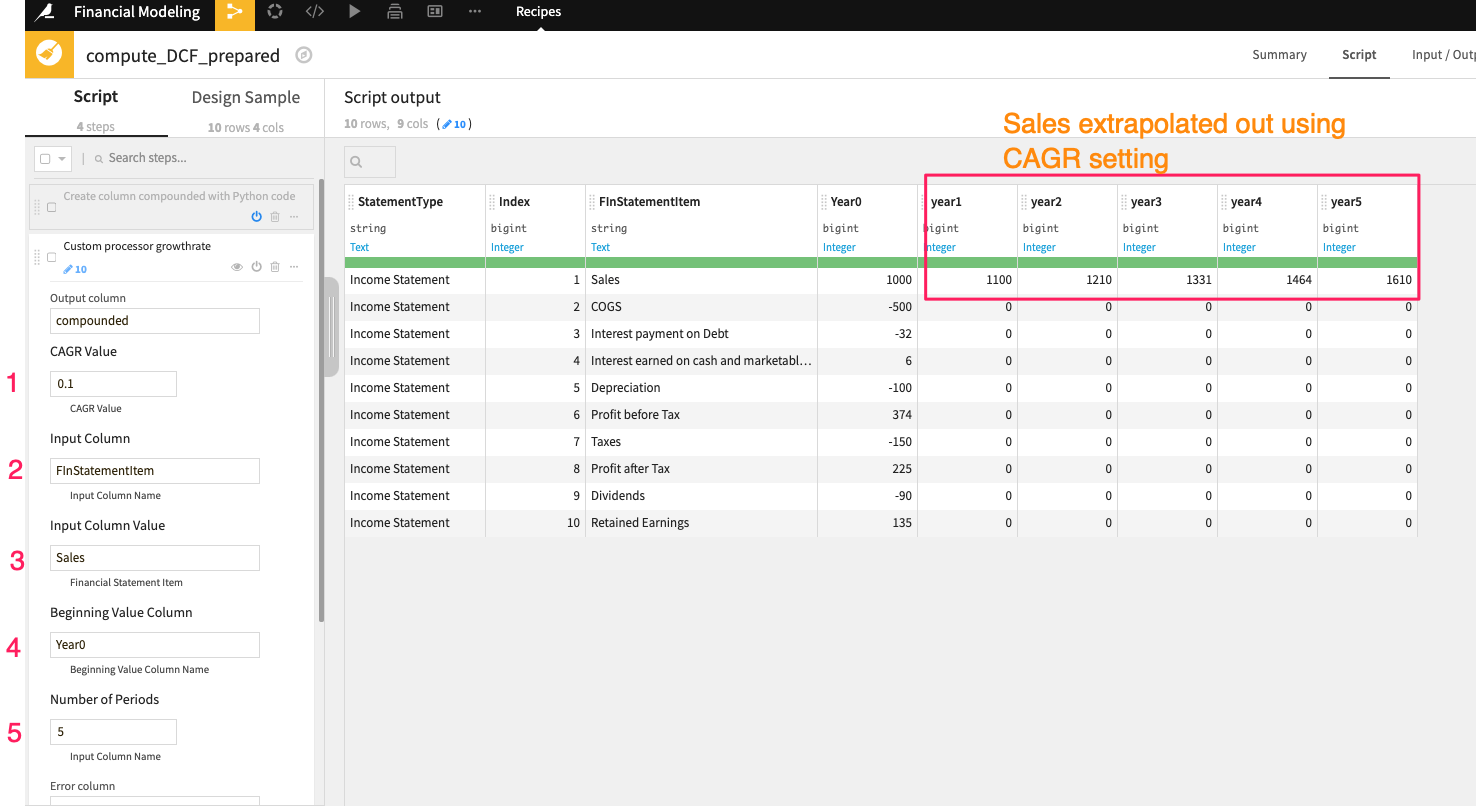The width and height of the screenshot is (1476, 806).
Task: Click Beginning Value Column field 'Year0'
Action: 155,645
